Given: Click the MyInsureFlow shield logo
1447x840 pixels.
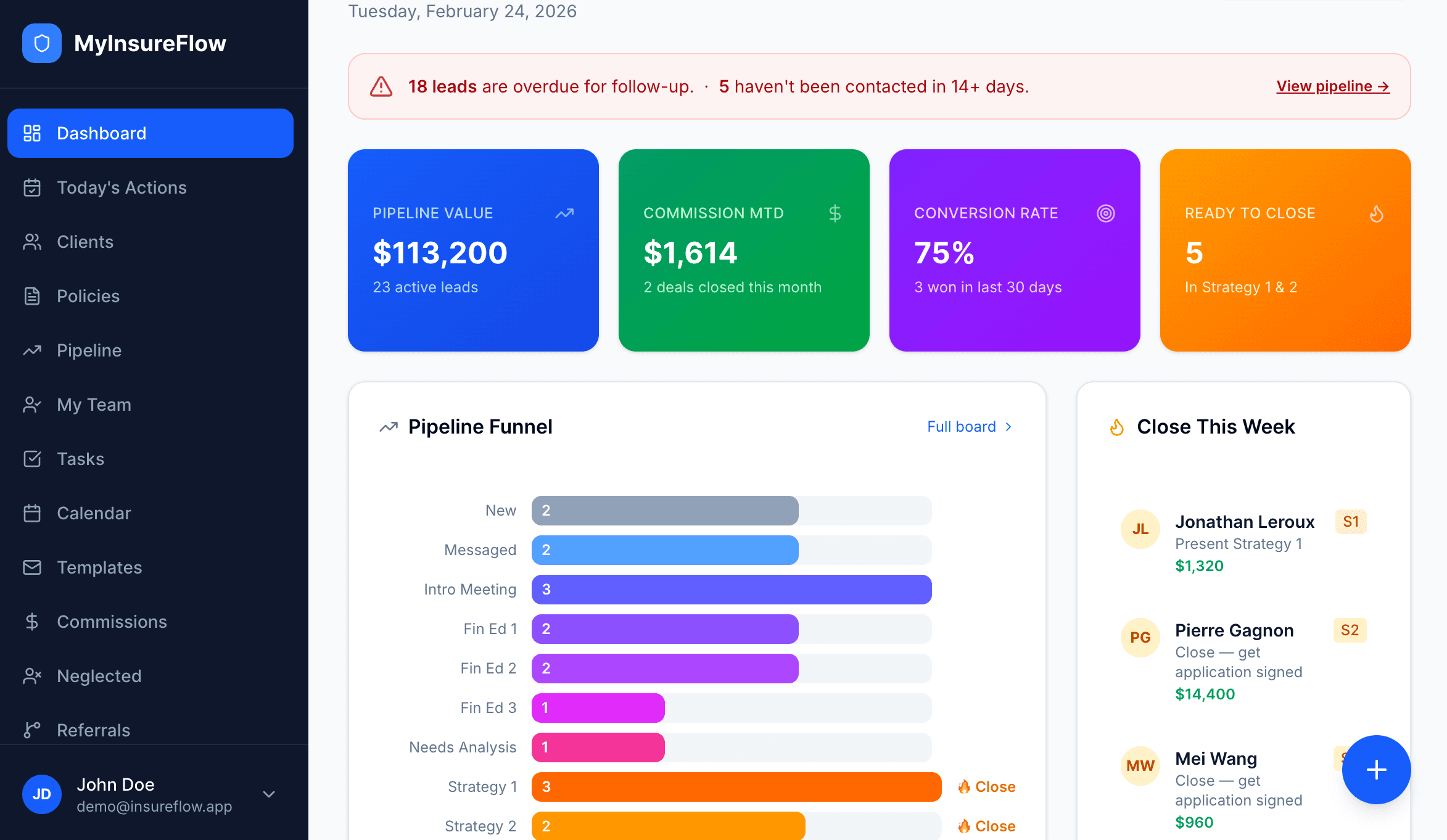Looking at the screenshot, I should pos(41,43).
